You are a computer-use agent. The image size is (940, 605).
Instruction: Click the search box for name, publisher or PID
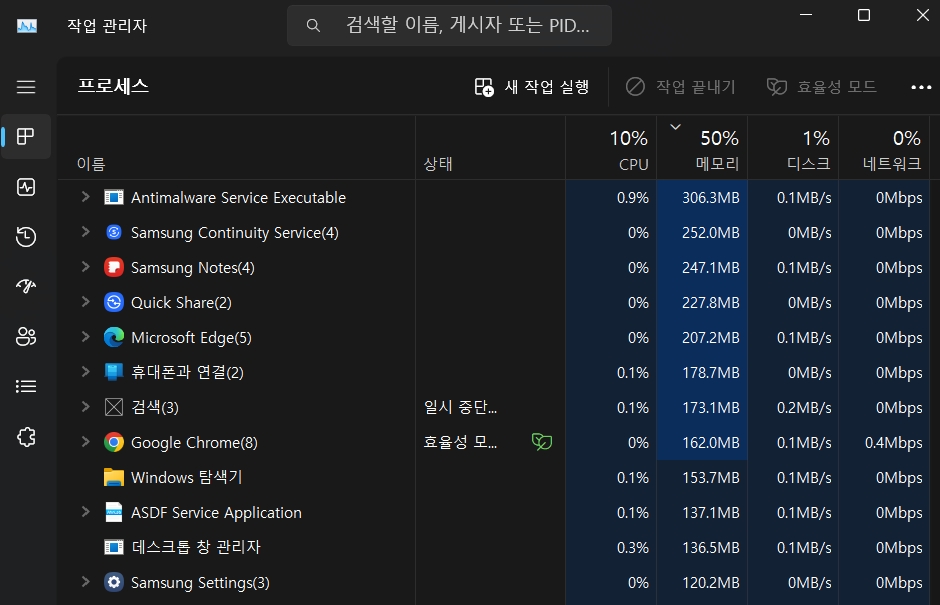tap(449, 25)
